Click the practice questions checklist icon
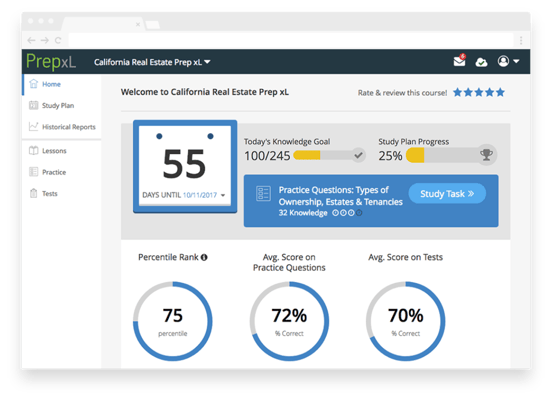Screen dimensions: 552x400 (x=263, y=194)
